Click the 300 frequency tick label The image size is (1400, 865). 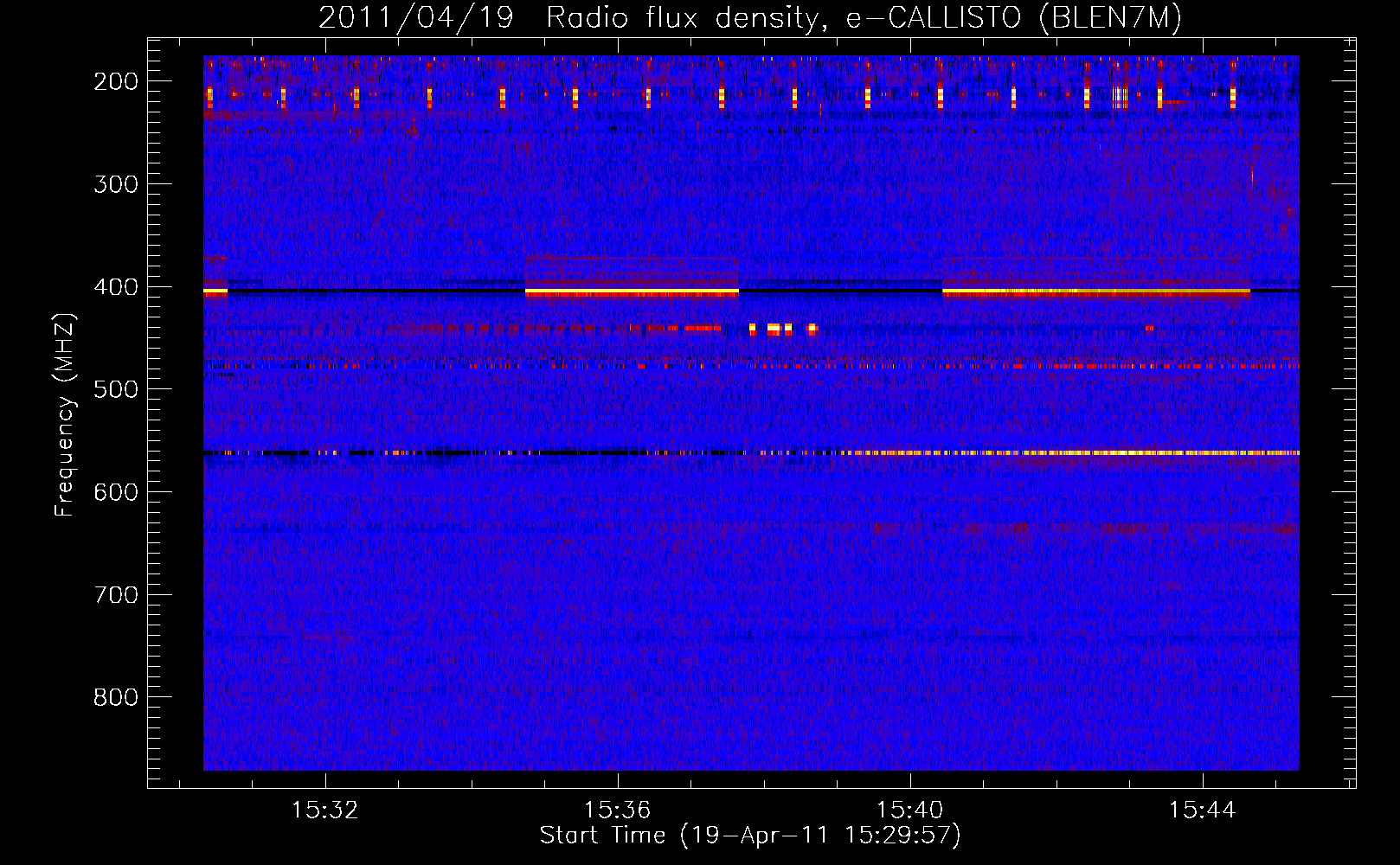[x=116, y=184]
